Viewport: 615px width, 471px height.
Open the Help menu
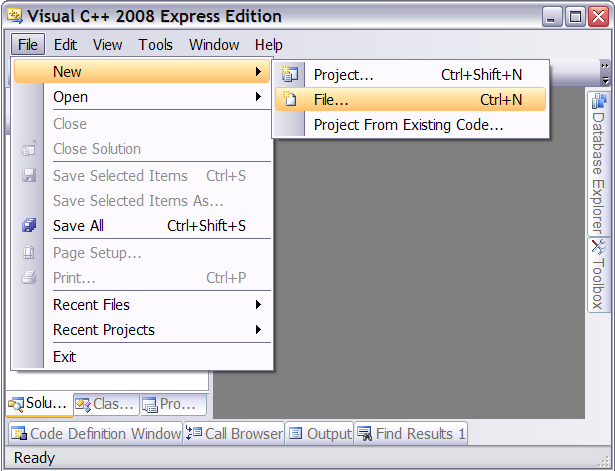268,45
